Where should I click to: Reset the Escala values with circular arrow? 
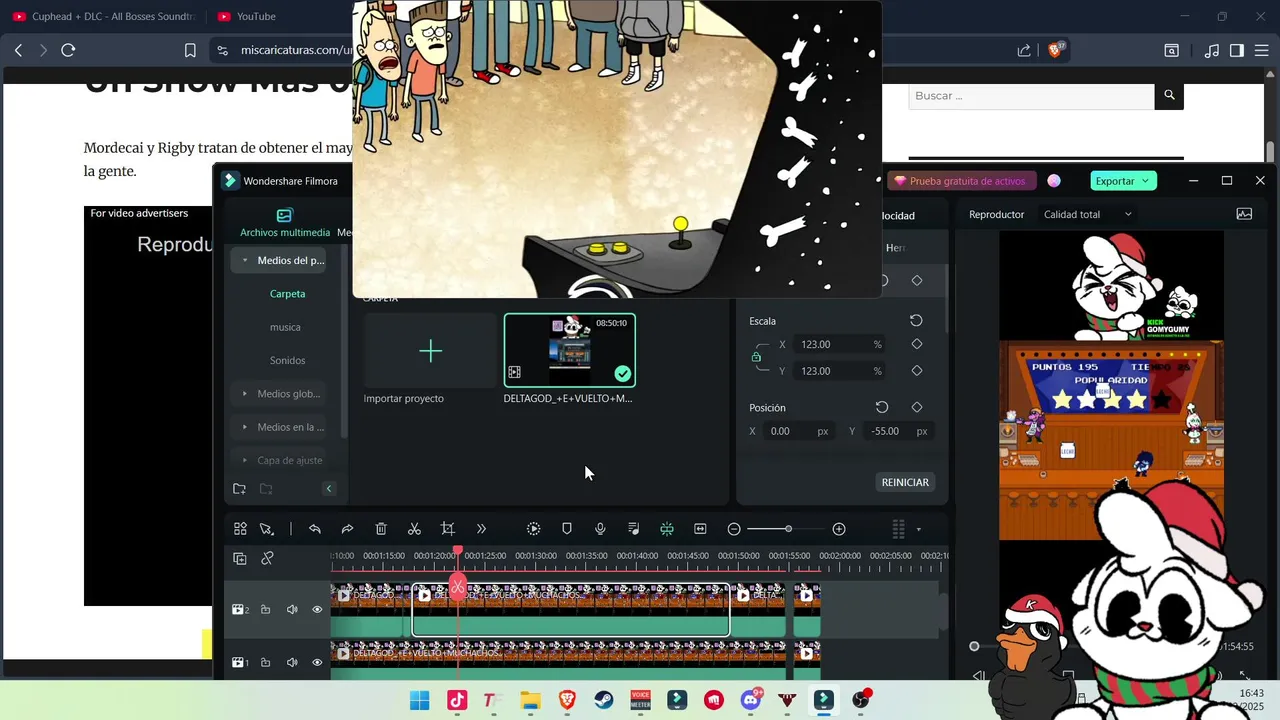[916, 321]
